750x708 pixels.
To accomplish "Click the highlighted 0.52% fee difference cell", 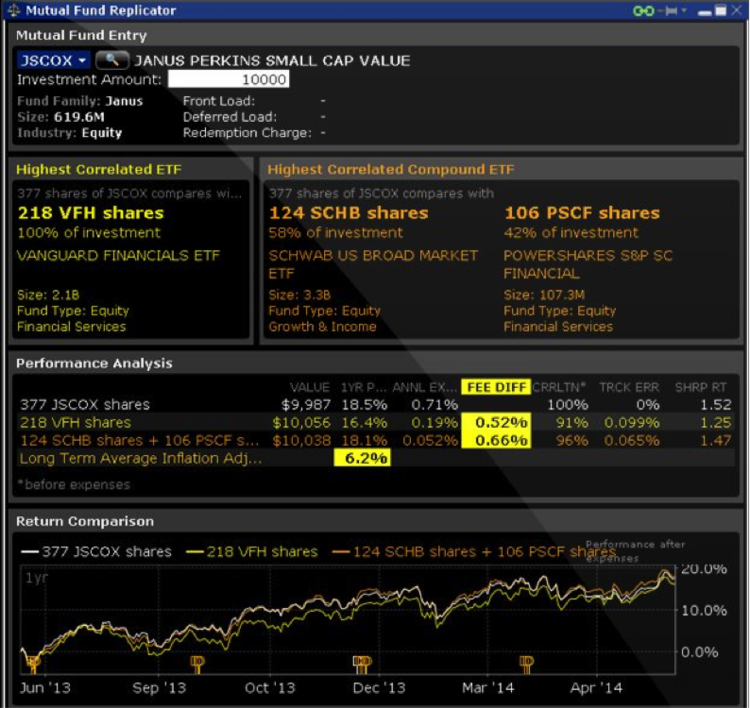I will [496, 422].
